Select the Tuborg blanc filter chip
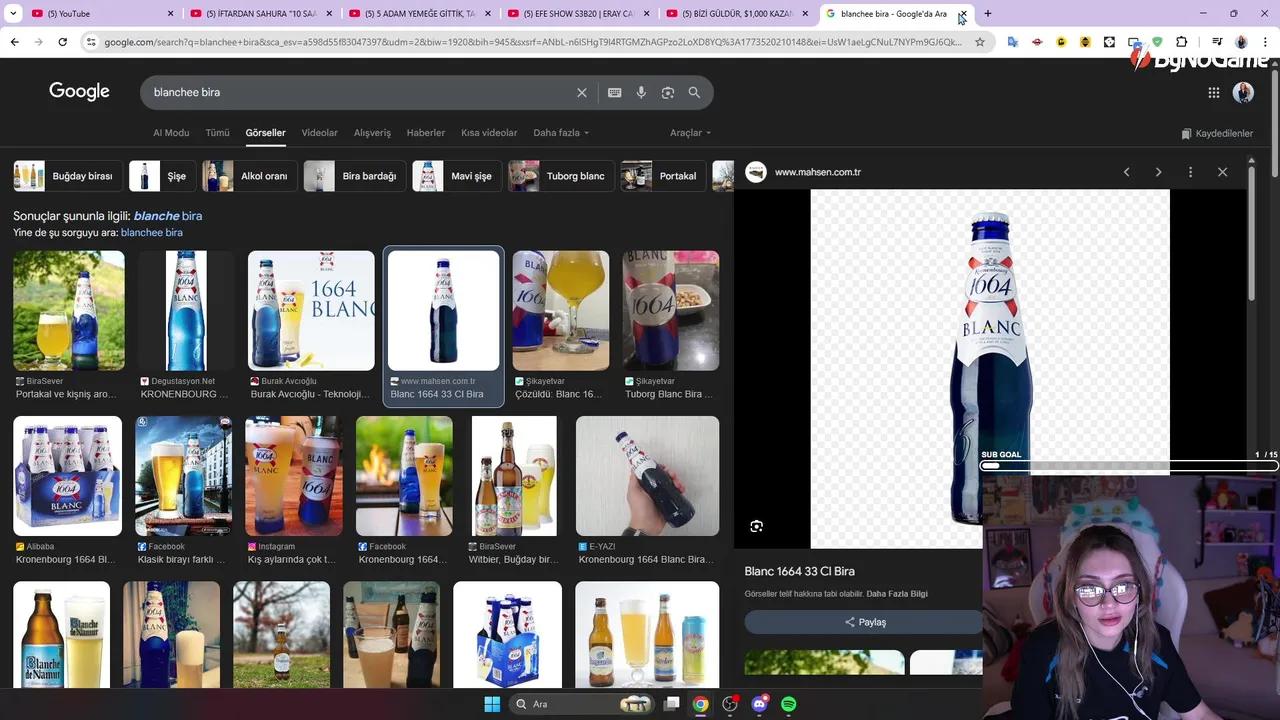Image resolution: width=1280 pixels, height=720 pixels. (x=561, y=176)
